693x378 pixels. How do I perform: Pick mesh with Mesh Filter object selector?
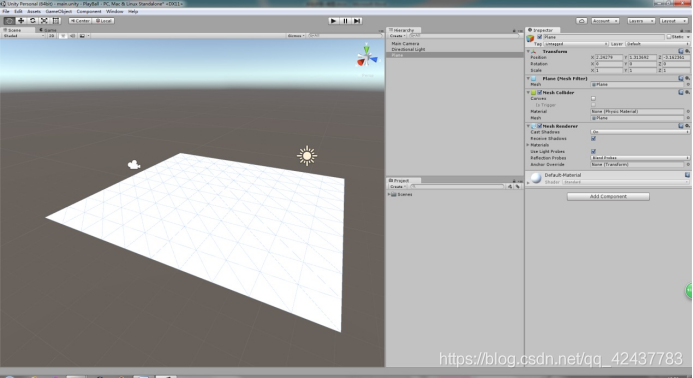coord(688,84)
